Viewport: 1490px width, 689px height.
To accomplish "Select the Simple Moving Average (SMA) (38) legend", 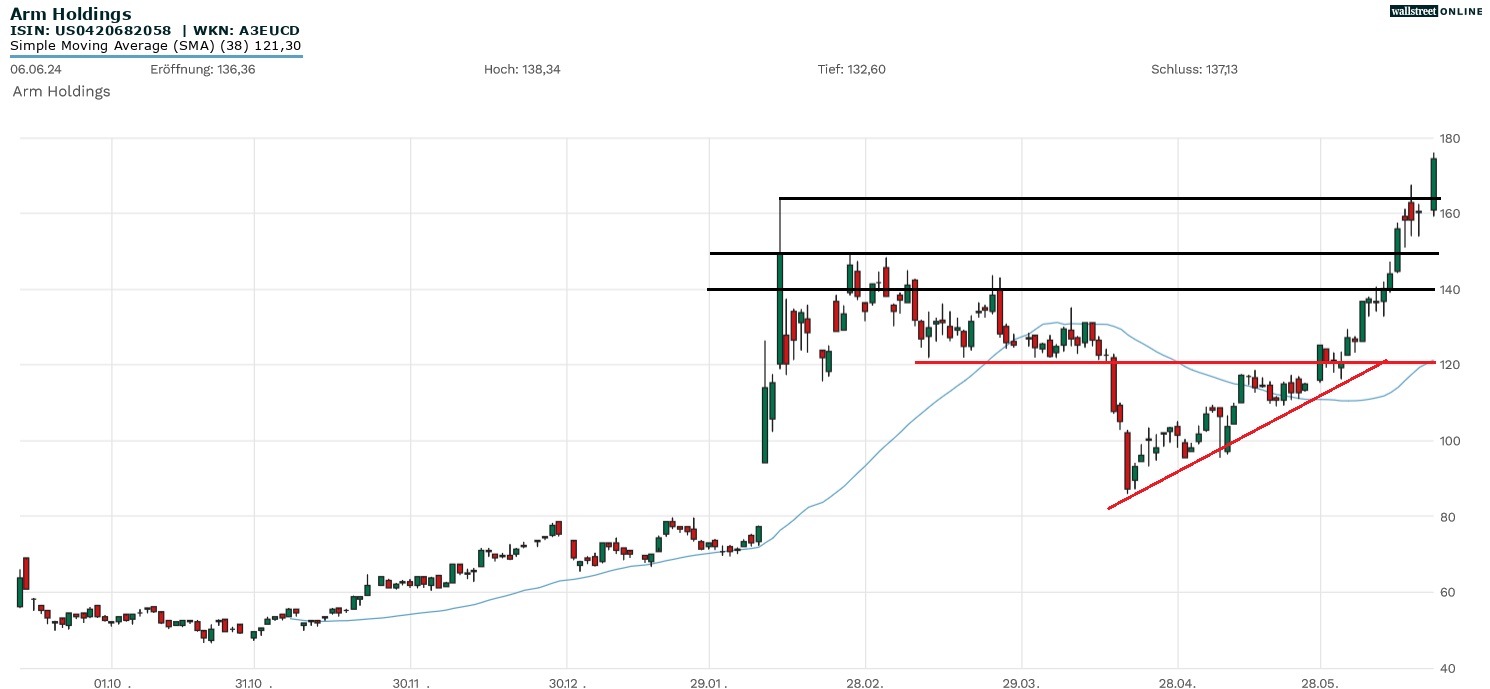I will (x=155, y=46).
